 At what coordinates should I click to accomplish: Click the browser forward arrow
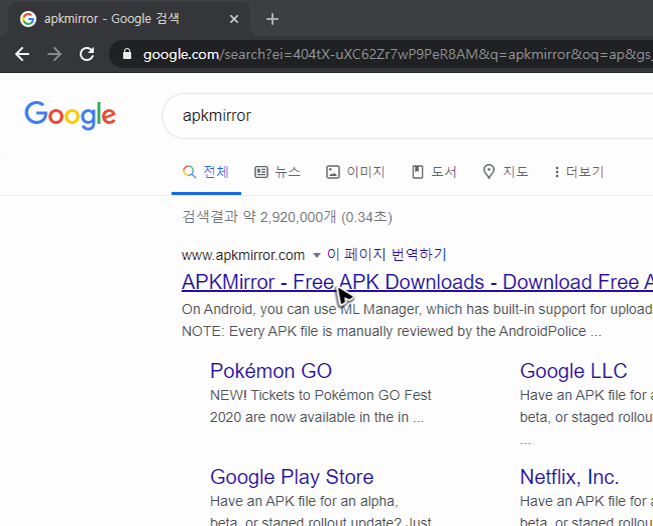pos(55,54)
